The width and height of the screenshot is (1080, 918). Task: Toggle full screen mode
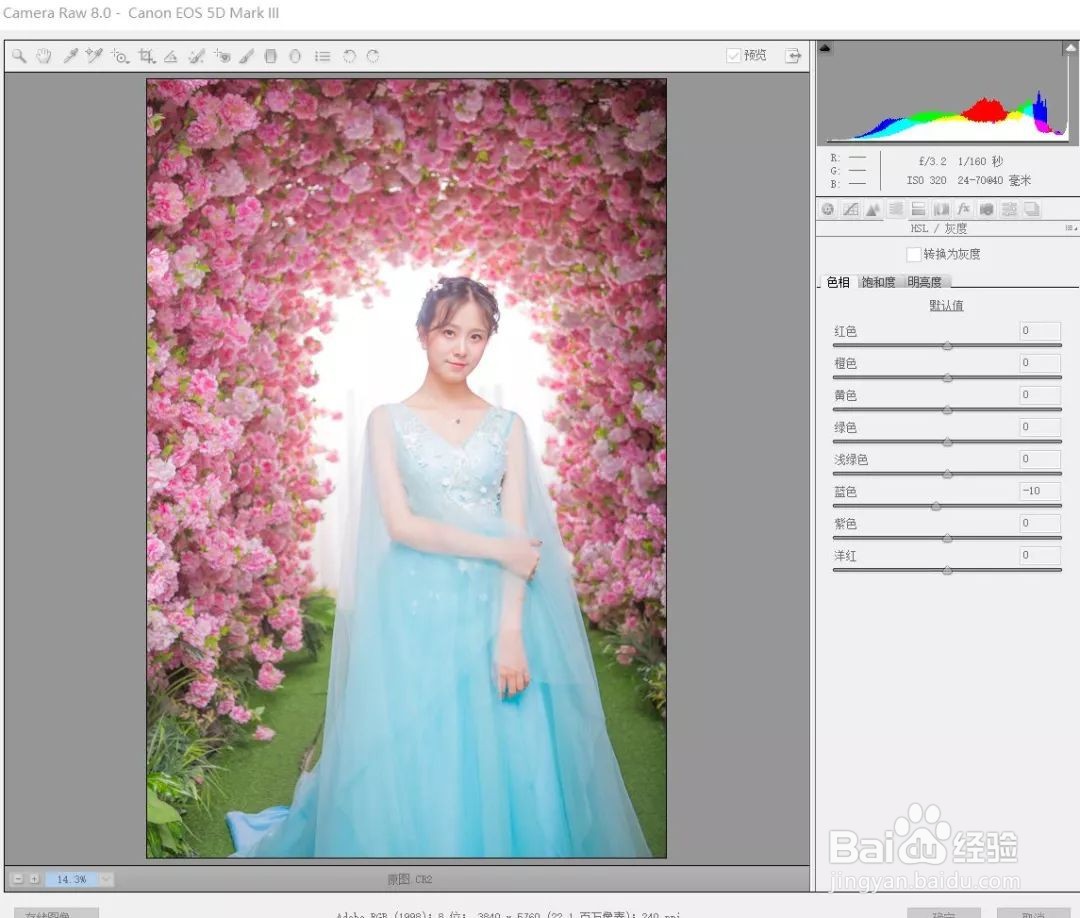pos(793,56)
